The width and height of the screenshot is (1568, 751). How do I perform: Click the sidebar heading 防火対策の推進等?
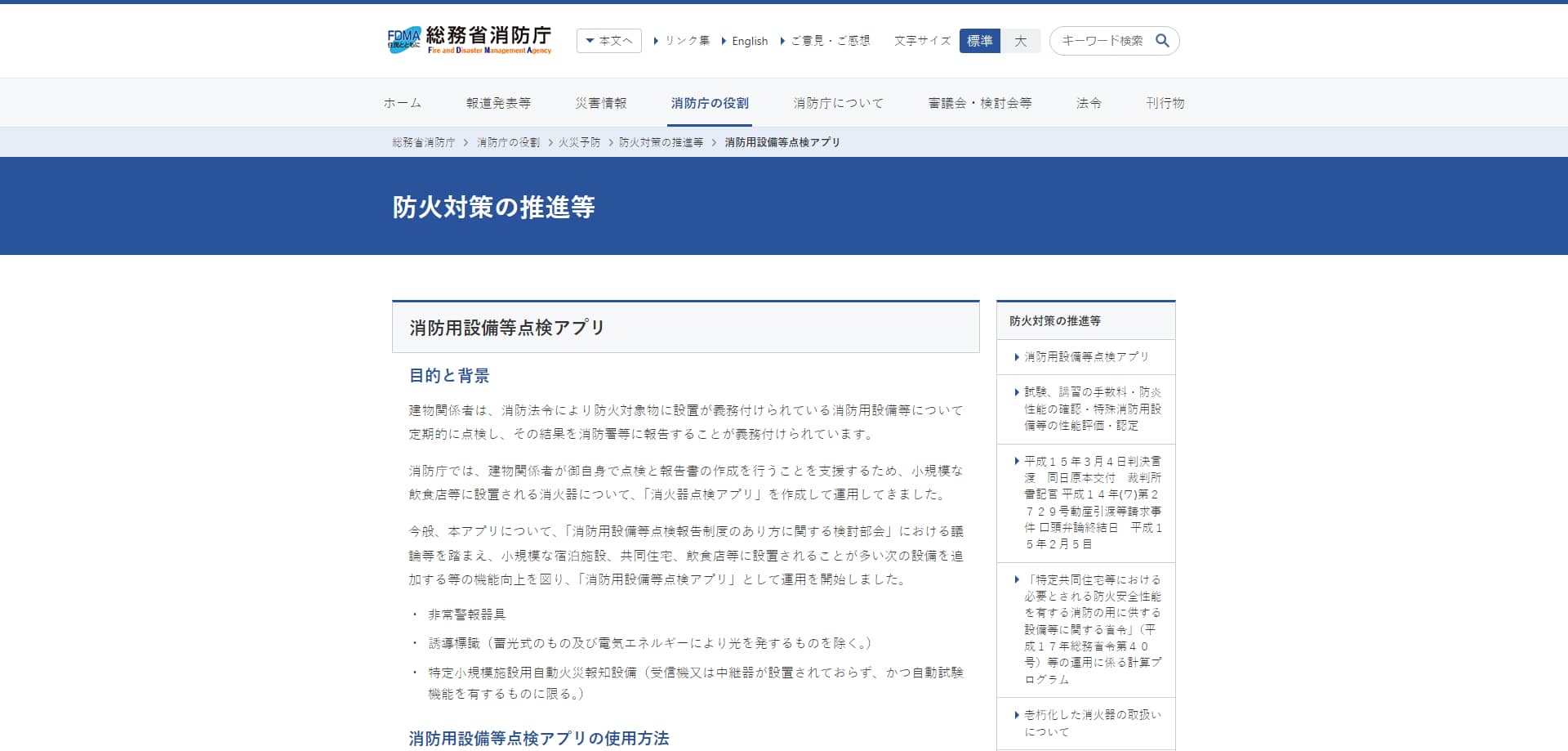tap(1055, 321)
